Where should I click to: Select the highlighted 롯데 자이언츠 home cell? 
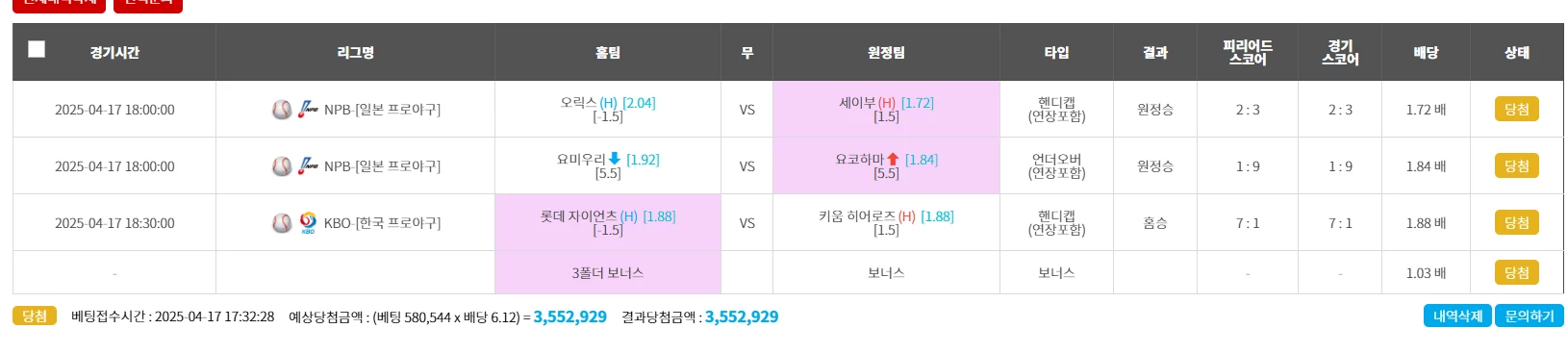(x=608, y=222)
